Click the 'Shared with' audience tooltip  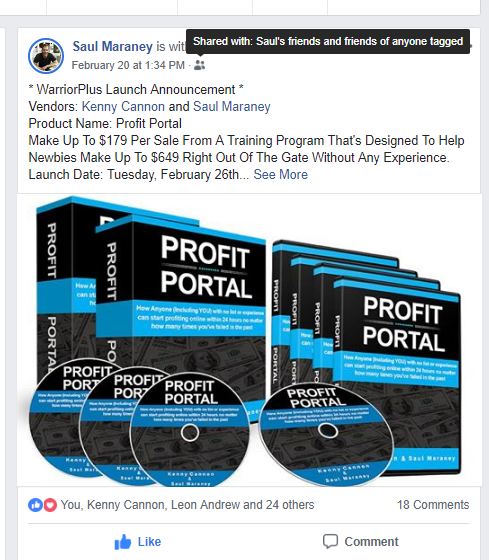328,41
